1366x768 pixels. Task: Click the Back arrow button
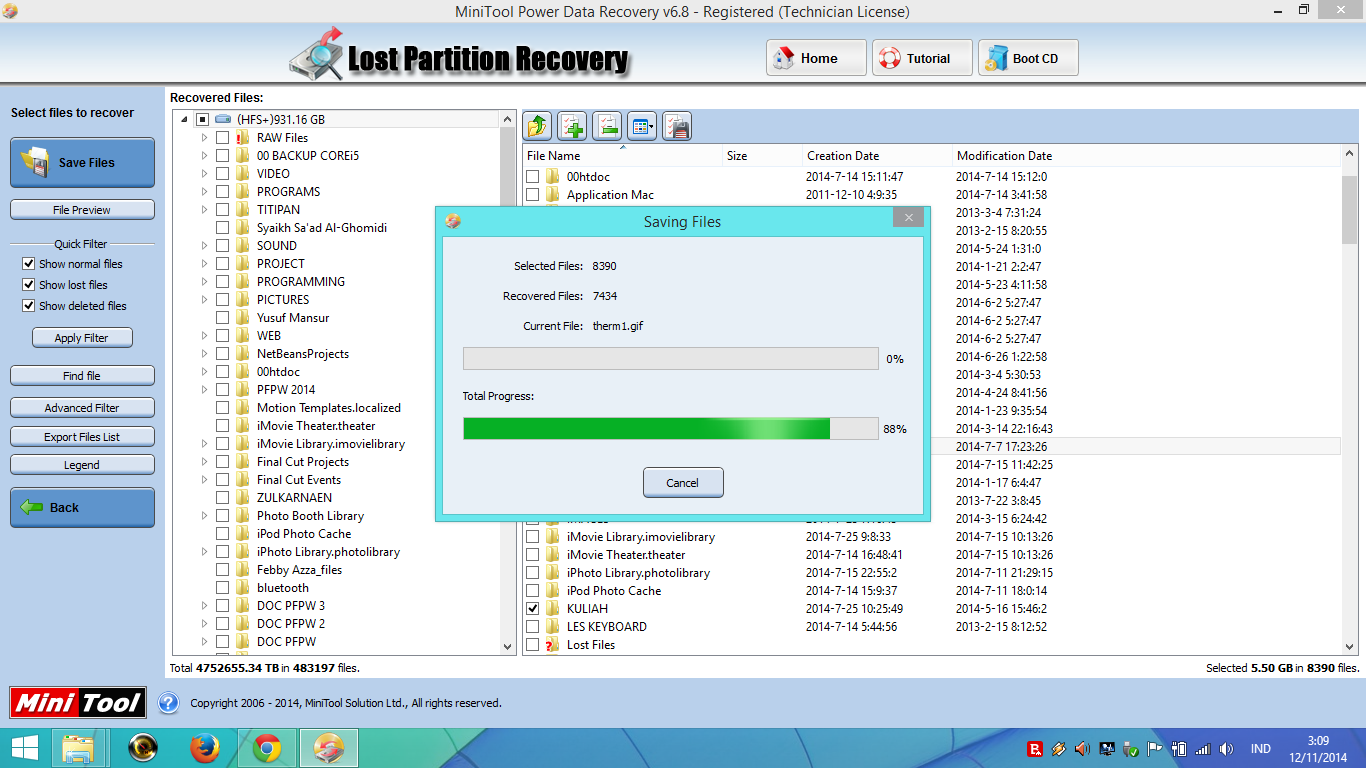point(82,507)
